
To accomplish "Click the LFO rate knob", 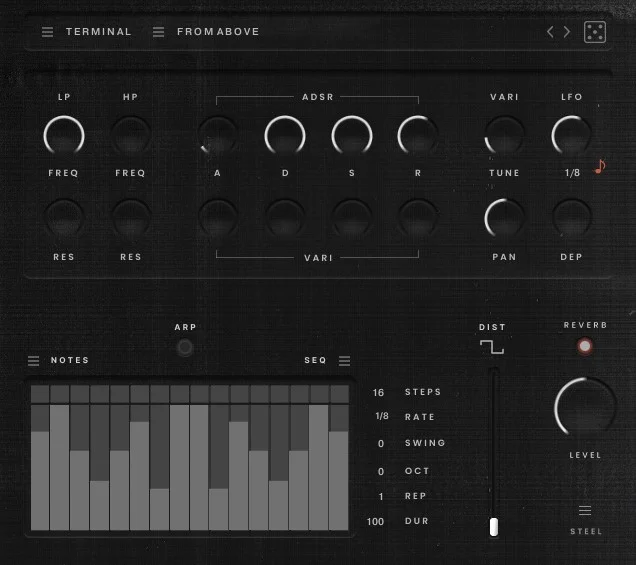I will pyautogui.click(x=571, y=135).
